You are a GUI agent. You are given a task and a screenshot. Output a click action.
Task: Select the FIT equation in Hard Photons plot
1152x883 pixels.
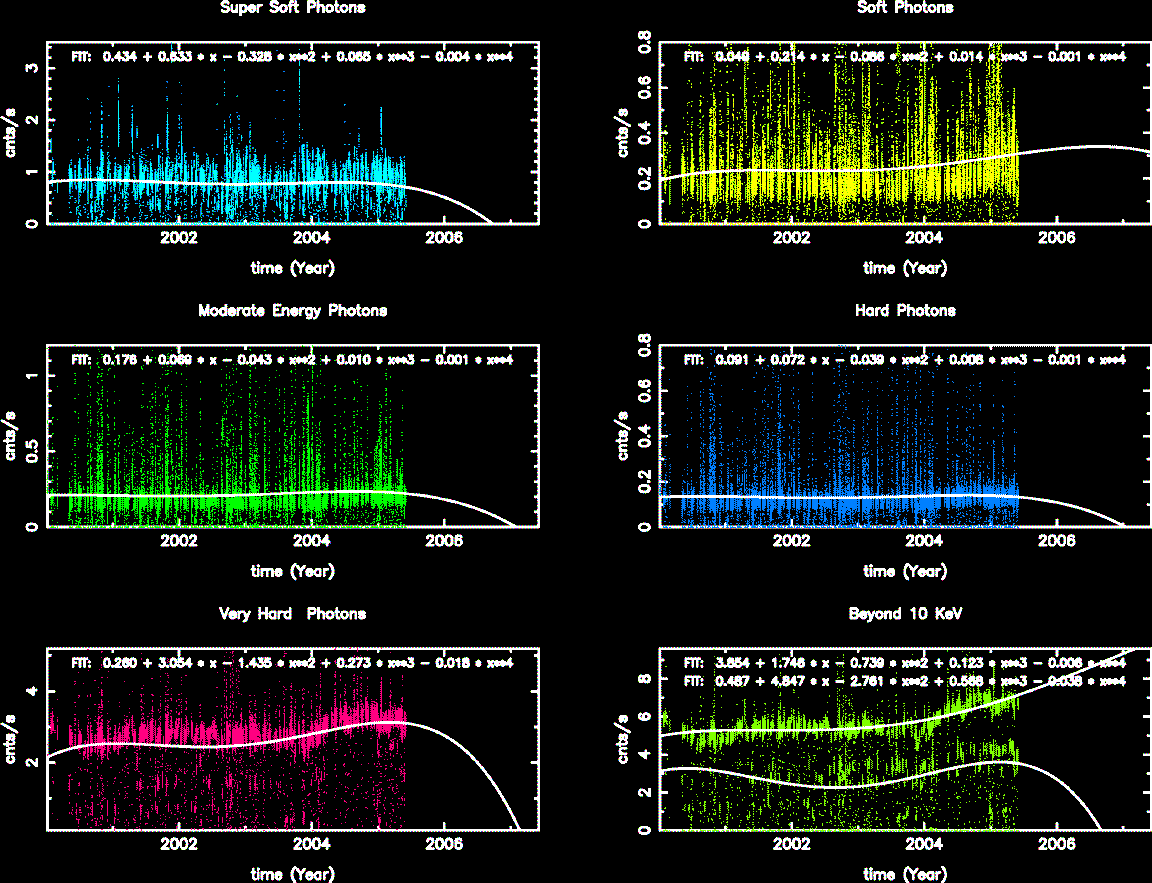pyautogui.click(x=905, y=360)
